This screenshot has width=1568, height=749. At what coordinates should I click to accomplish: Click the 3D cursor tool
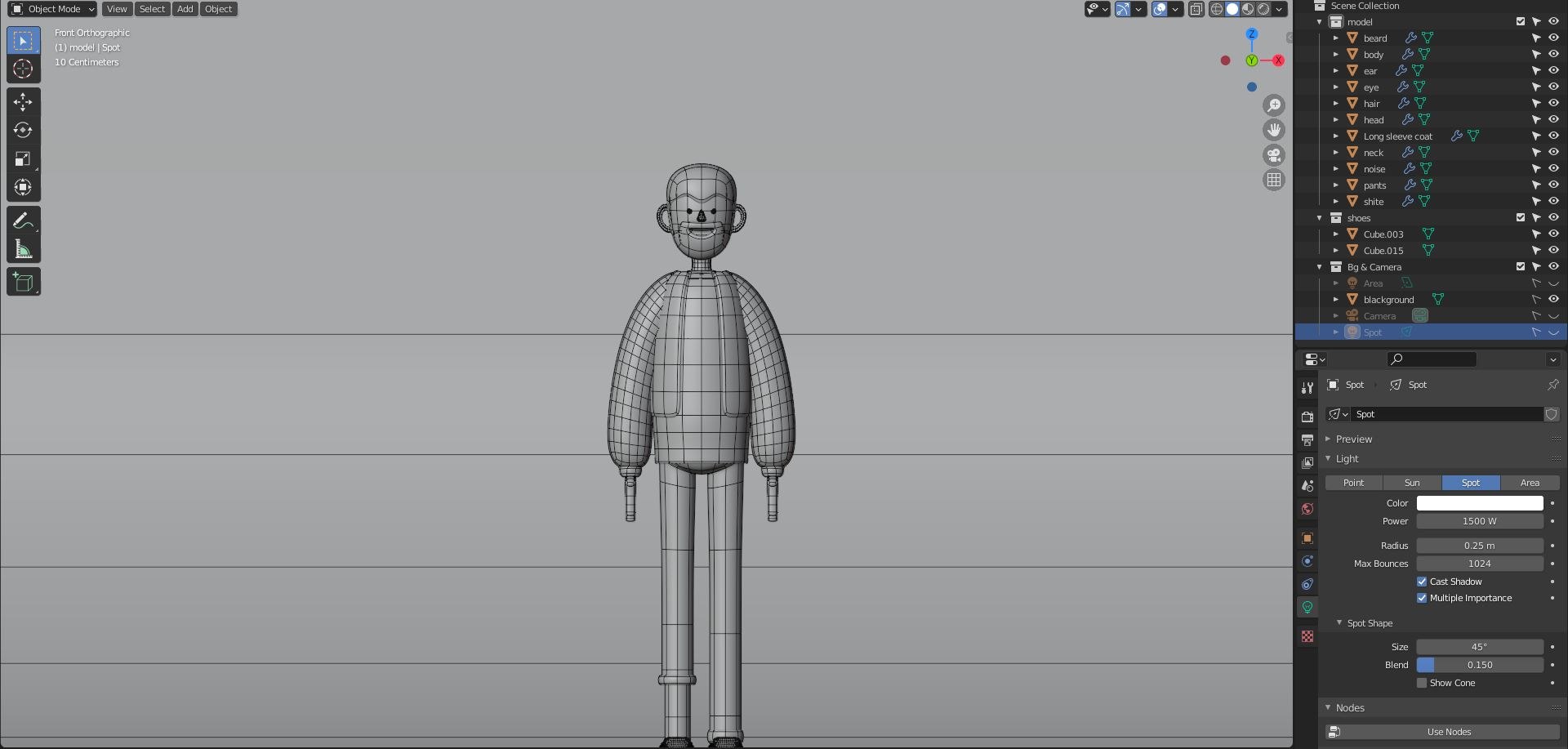(23, 69)
